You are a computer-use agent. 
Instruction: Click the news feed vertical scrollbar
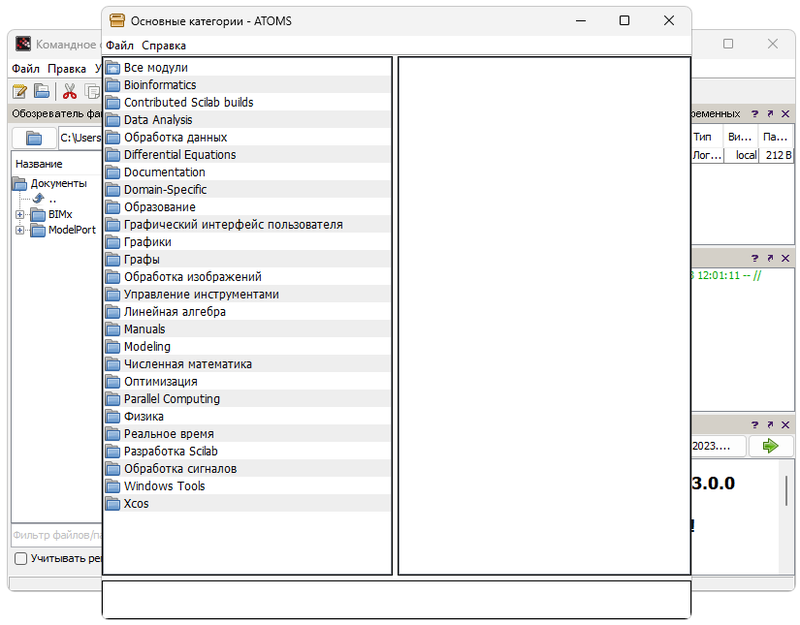[786, 491]
